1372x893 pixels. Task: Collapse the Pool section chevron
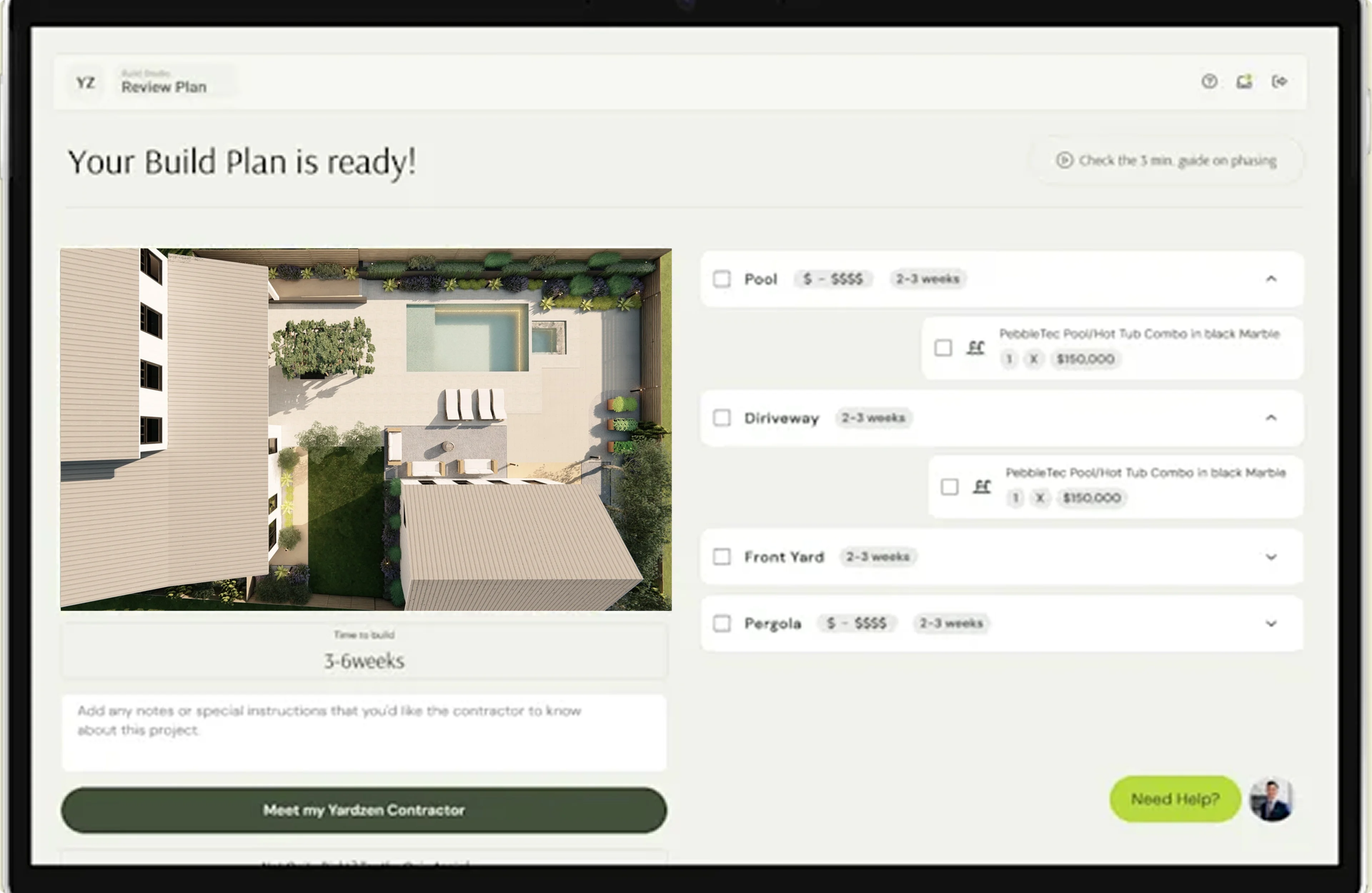(x=1271, y=279)
